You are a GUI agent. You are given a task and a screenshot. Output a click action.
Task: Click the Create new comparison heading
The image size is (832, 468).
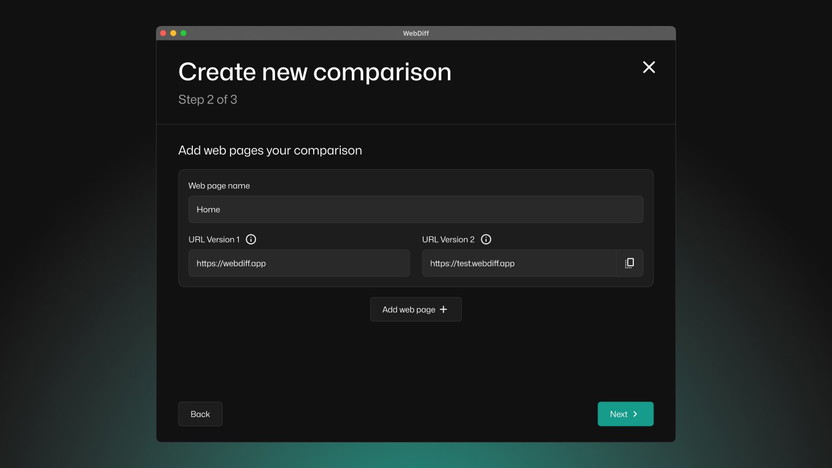(314, 72)
